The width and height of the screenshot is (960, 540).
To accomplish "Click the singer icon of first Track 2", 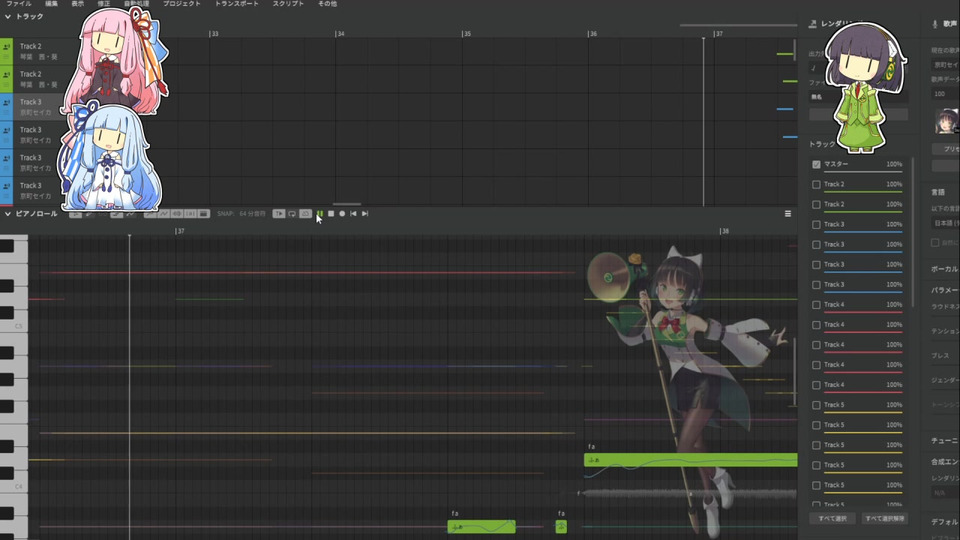I will (x=7, y=47).
